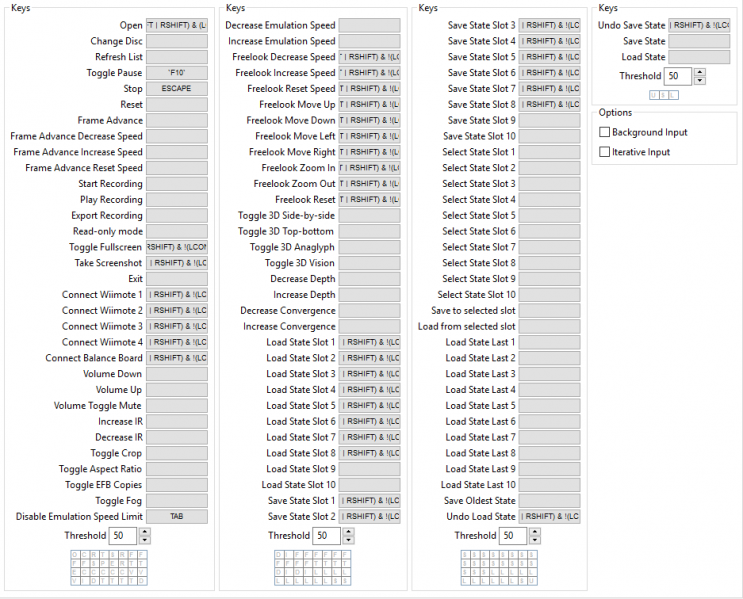The width and height of the screenshot is (743, 599).
Task: Toggle the Iterative Input option
Action: [604, 152]
